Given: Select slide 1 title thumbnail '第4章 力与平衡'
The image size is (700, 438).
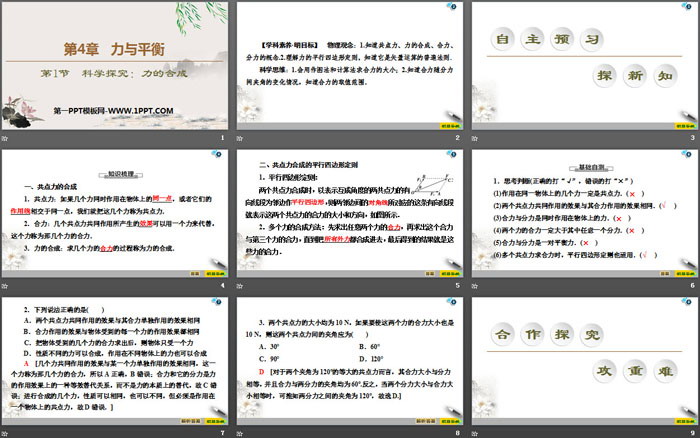Looking at the screenshot, I should 115,66.
